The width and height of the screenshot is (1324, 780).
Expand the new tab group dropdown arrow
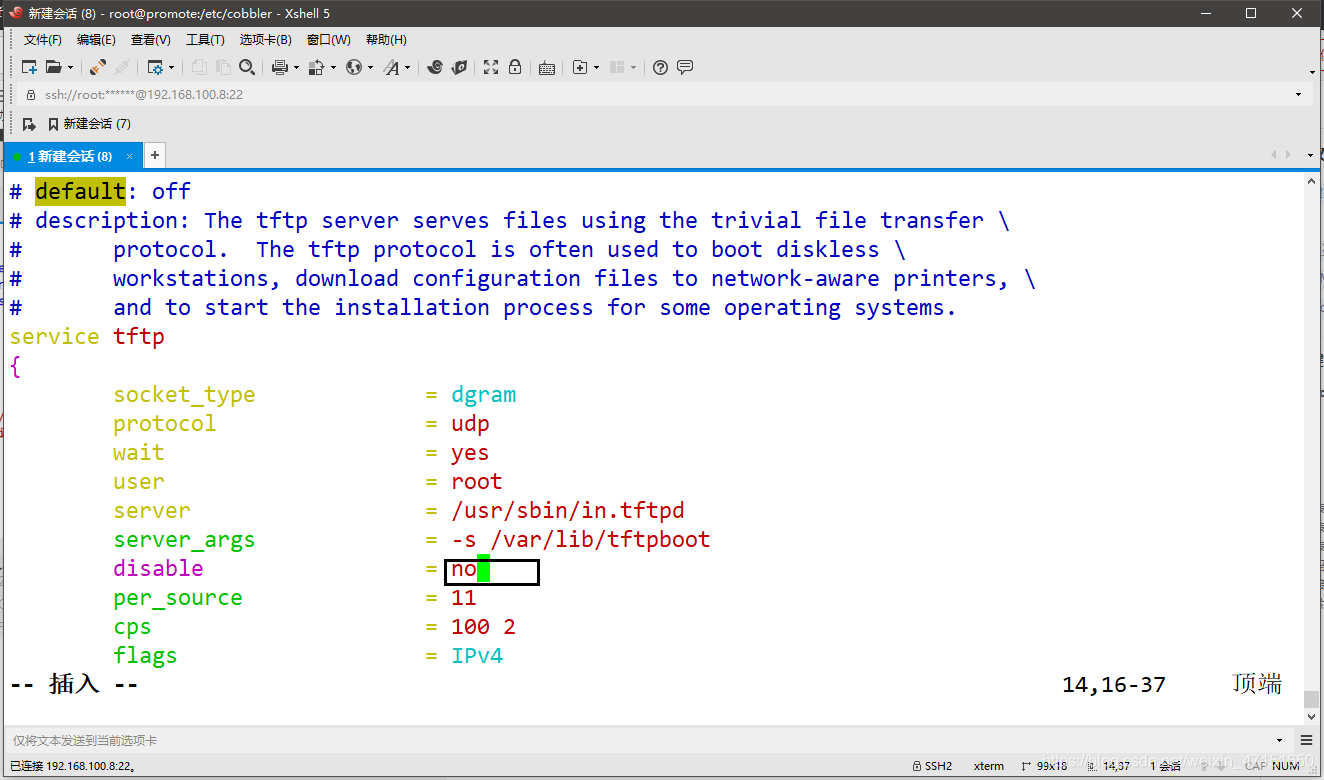point(597,68)
